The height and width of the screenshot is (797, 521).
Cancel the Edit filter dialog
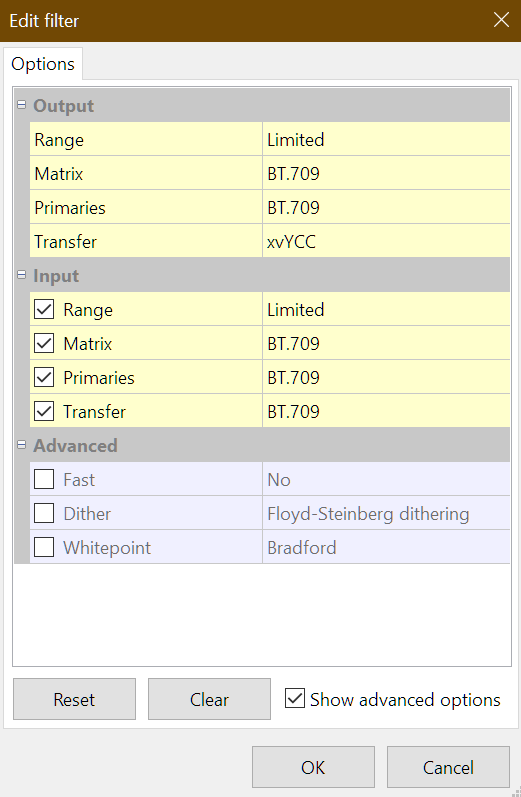448,767
